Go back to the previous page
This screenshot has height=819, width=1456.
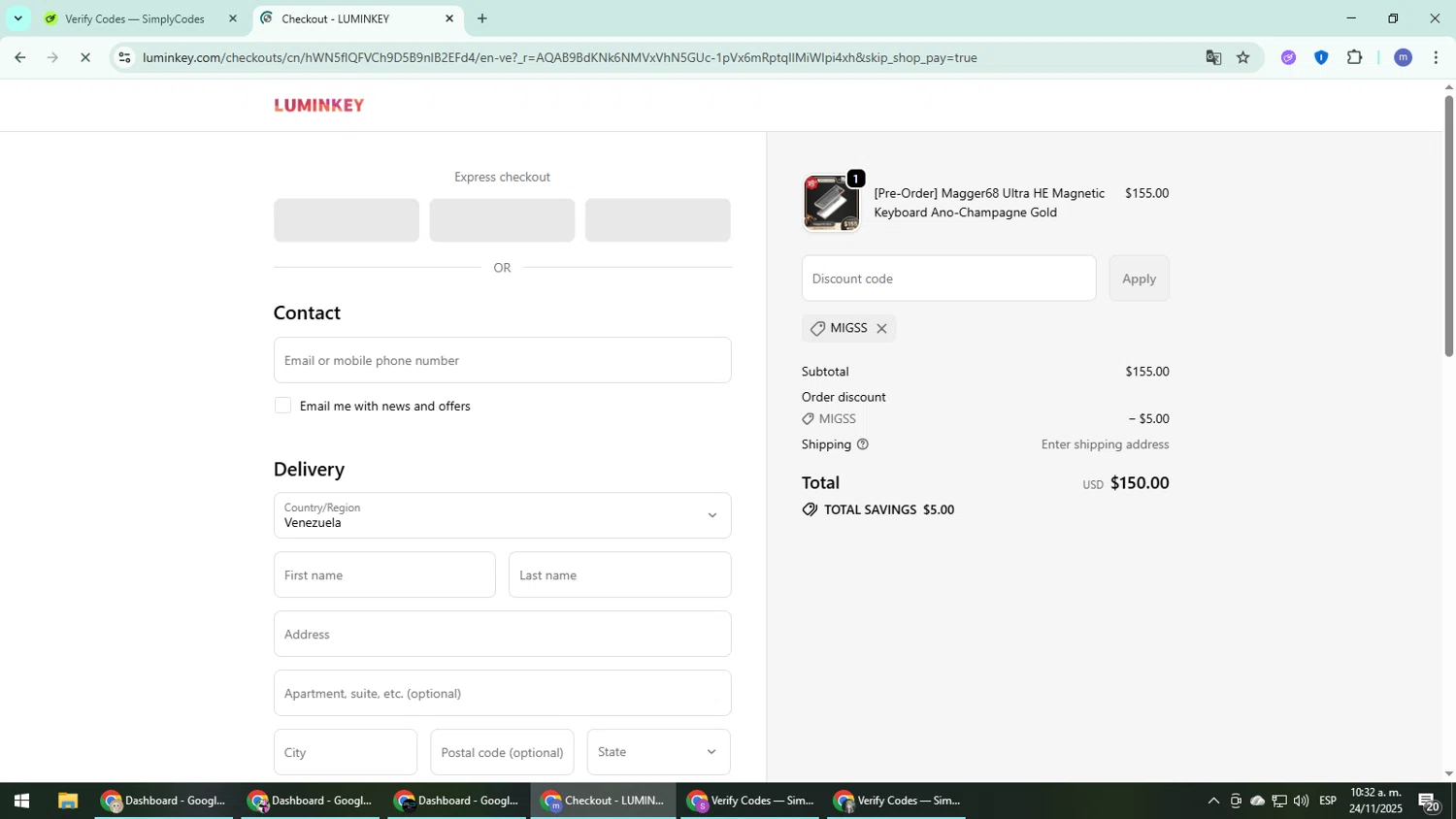pos(20,57)
